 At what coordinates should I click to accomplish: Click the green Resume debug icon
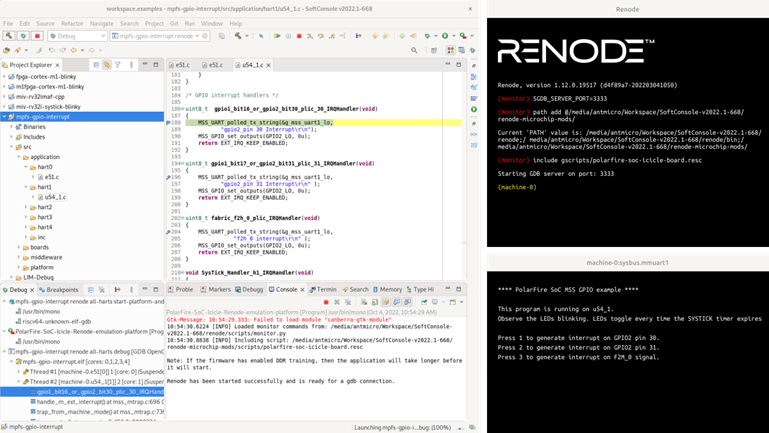(277, 36)
